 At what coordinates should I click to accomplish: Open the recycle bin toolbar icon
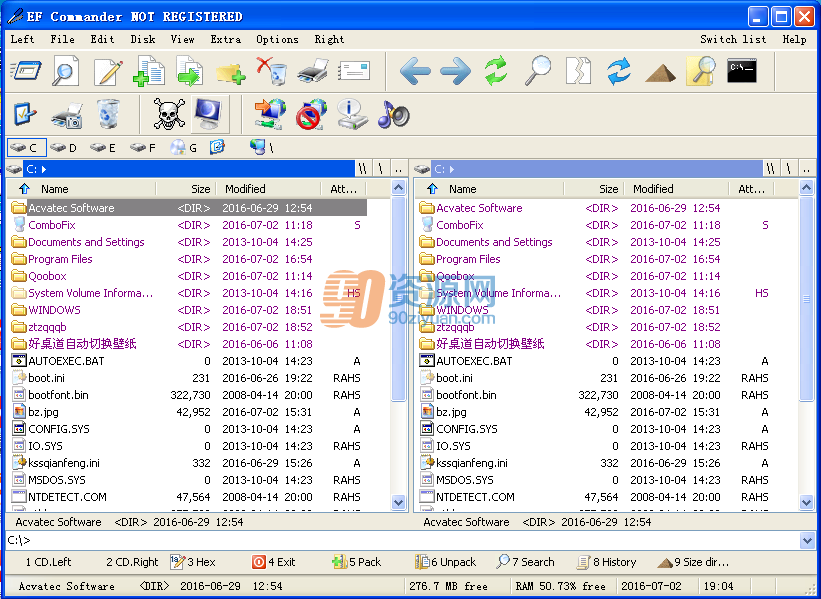[108, 114]
